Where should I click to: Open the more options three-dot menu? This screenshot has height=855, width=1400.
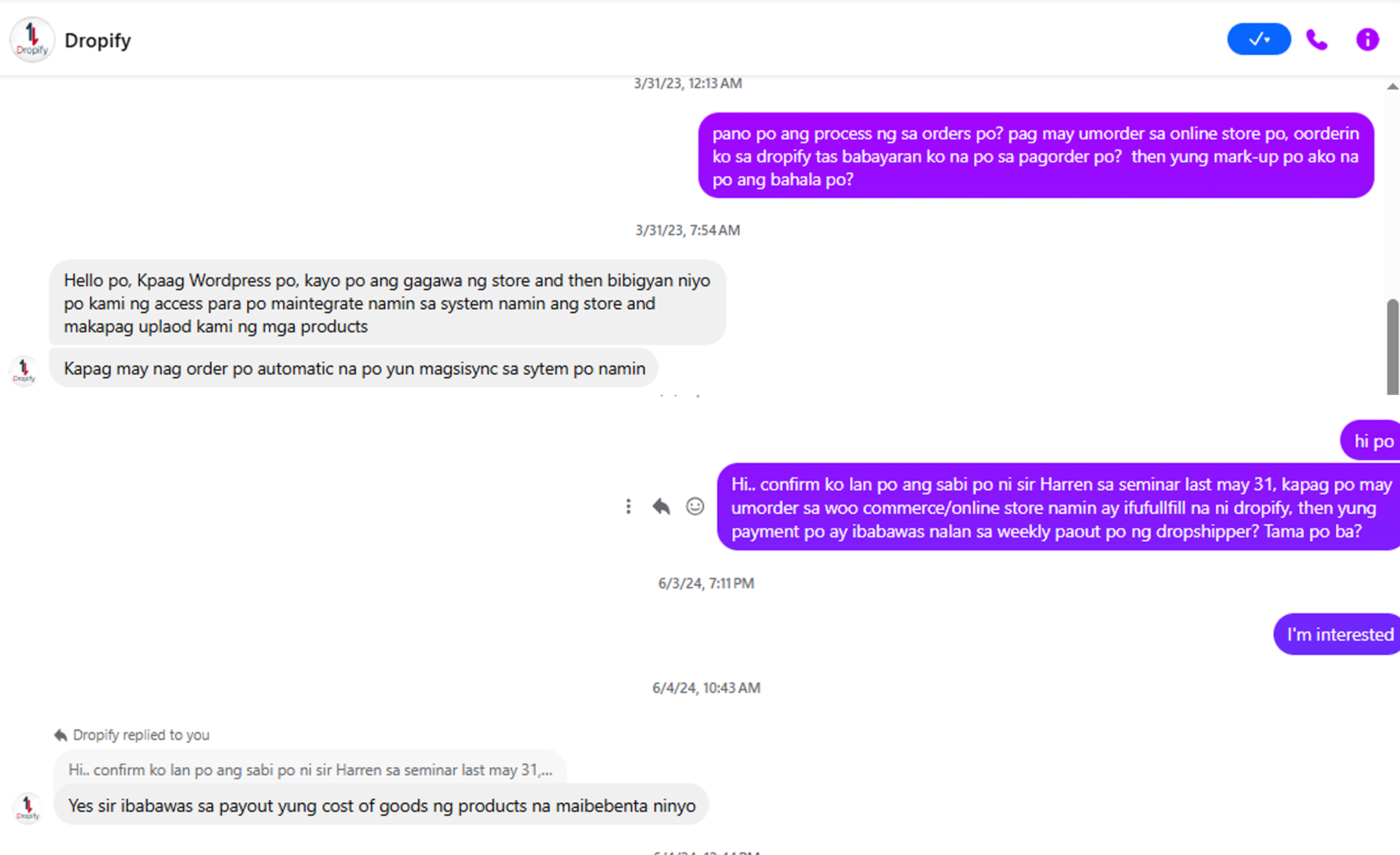pos(628,507)
